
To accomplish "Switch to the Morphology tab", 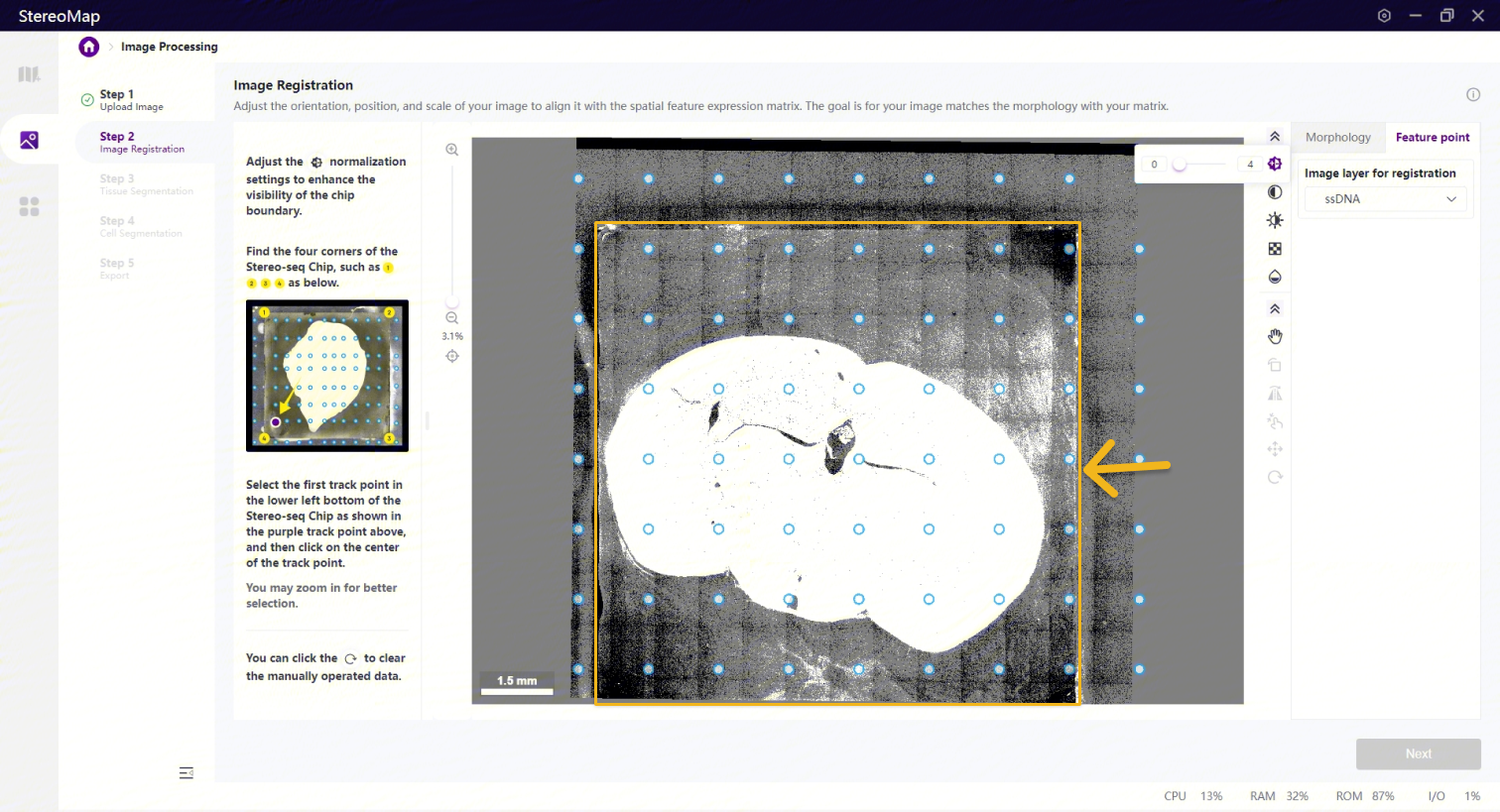I will point(1337,138).
